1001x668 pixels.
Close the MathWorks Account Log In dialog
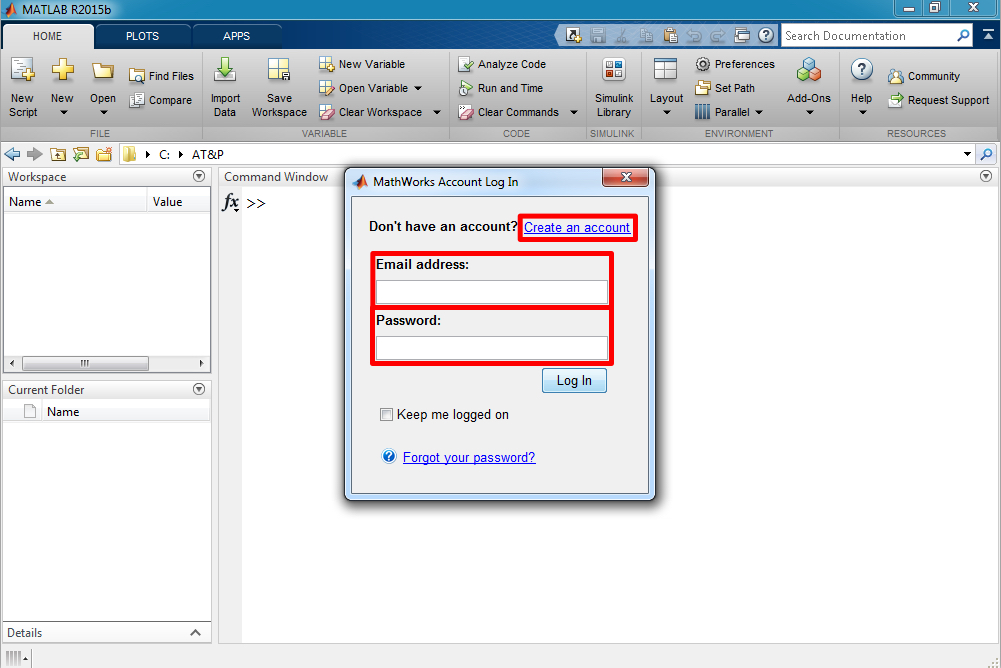click(626, 177)
